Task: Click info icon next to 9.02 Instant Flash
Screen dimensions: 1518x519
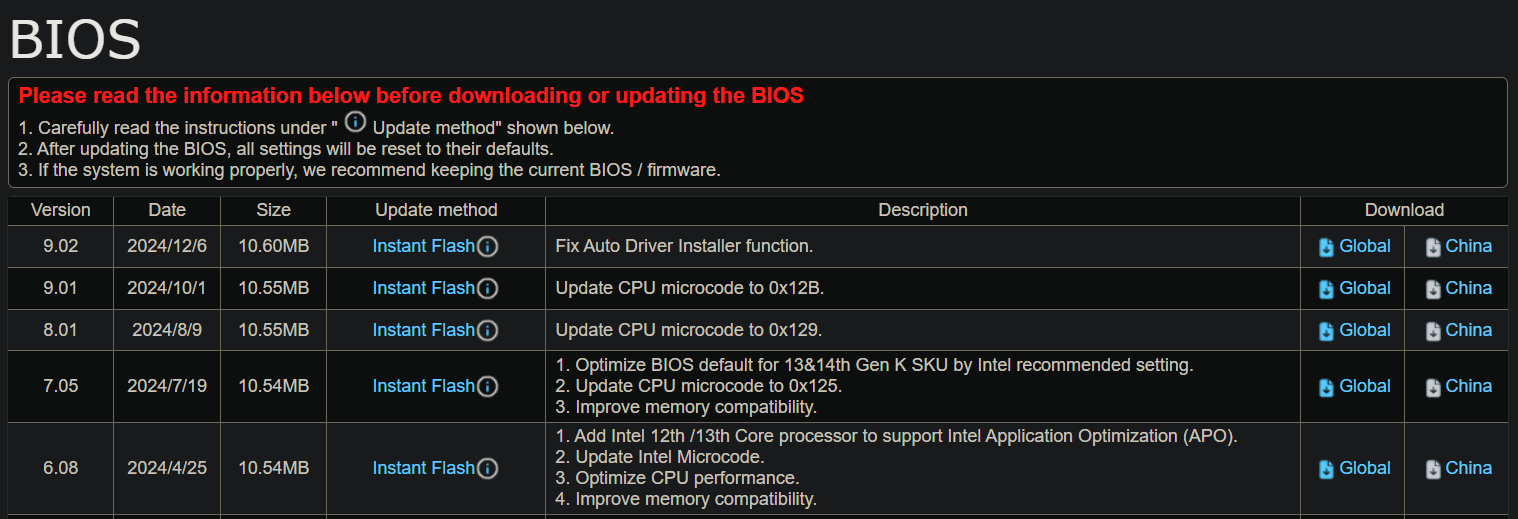Action: click(487, 247)
